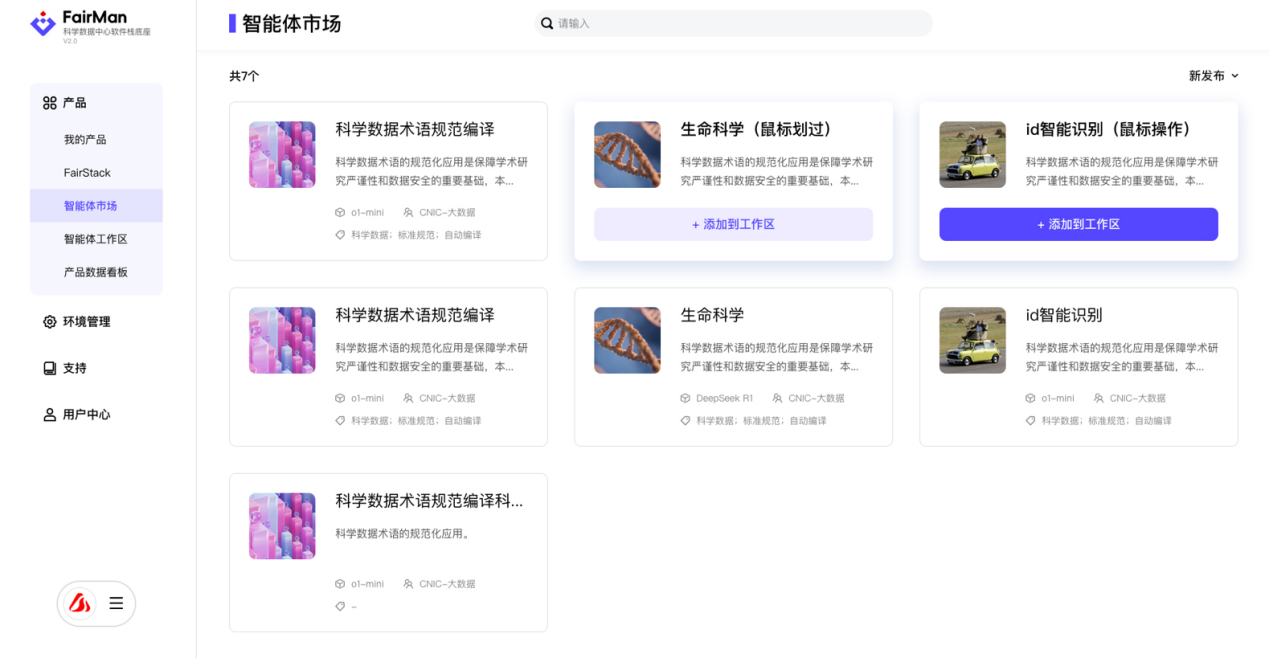Click the FairMan logo icon
1269x658 pixels.
43,24
